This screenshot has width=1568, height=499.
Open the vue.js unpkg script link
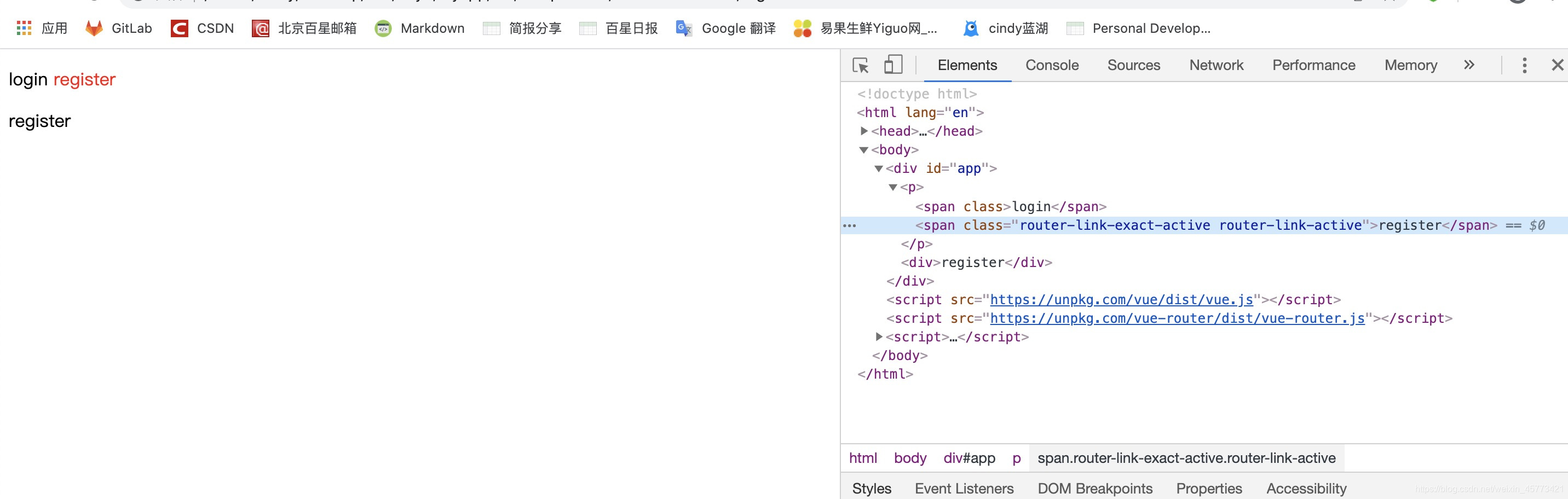point(1121,299)
